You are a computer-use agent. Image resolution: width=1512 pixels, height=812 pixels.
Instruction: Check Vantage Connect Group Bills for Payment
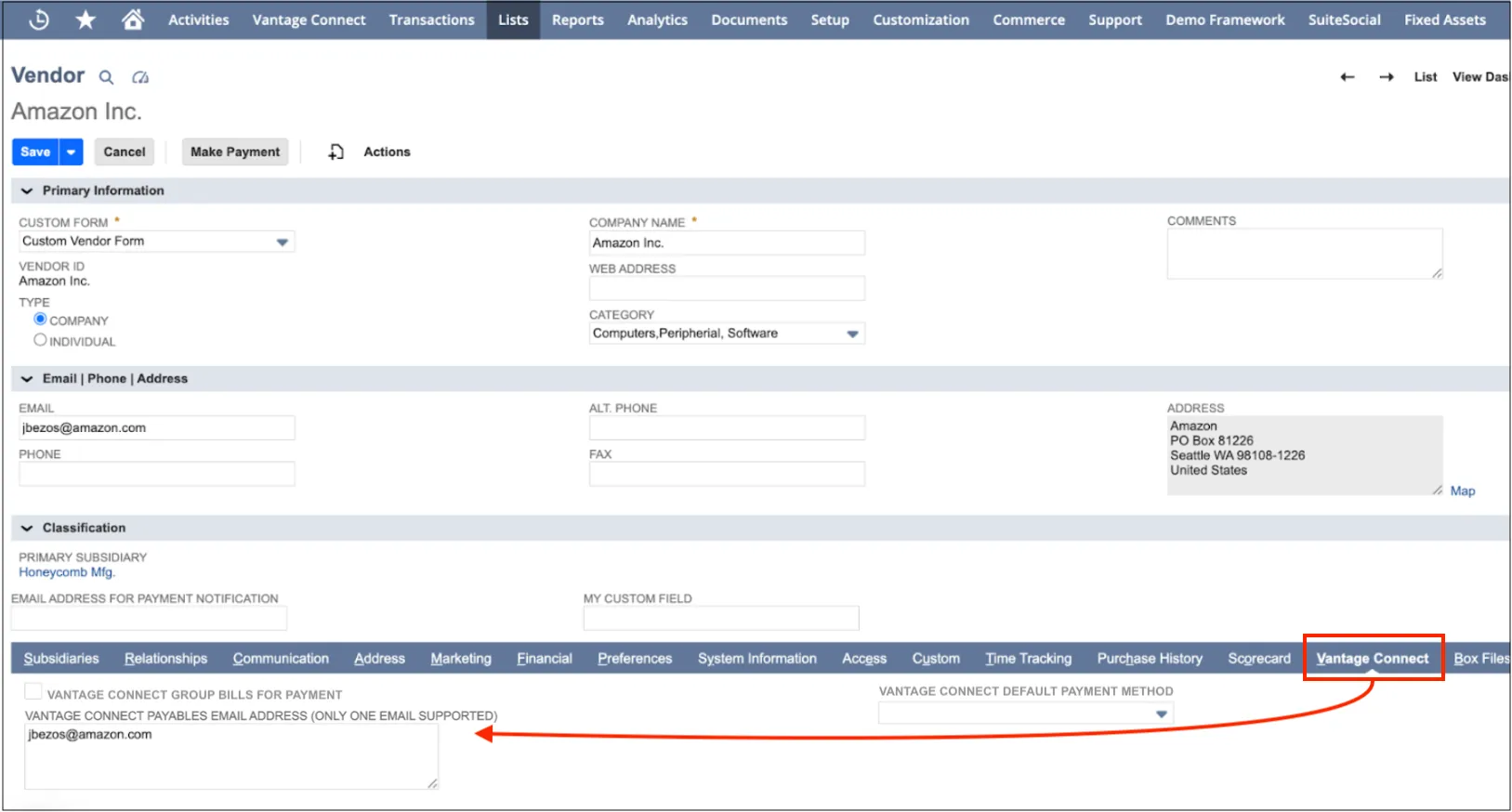point(33,692)
